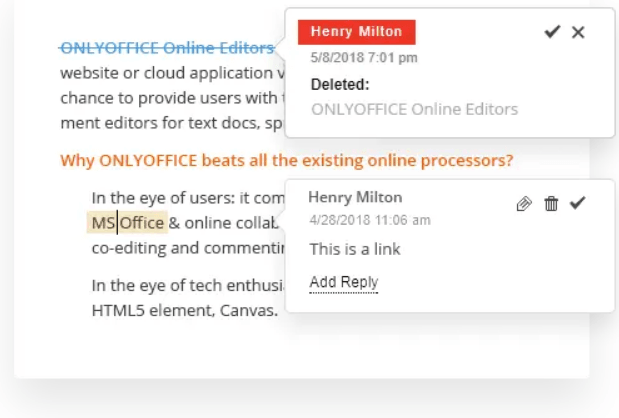Click the orange heading 'Why ONLYOFFICE beats all...'

(x=287, y=160)
